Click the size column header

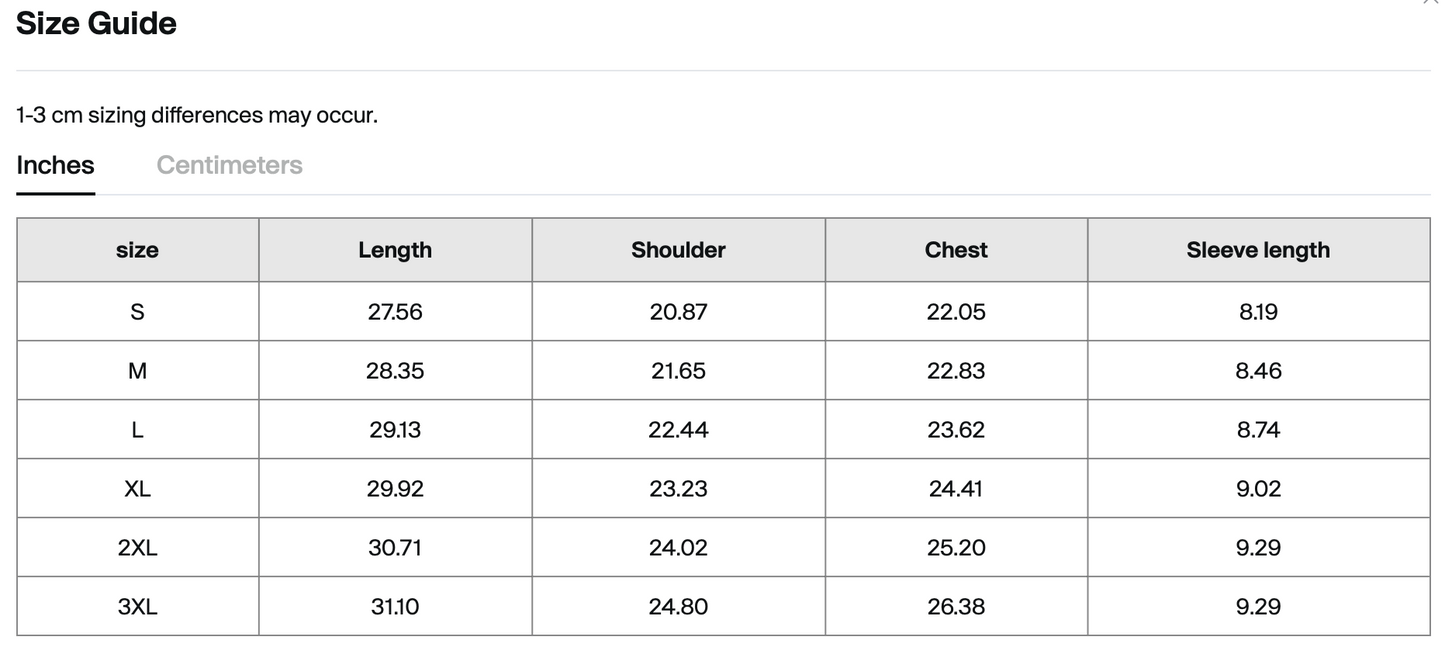click(x=137, y=250)
